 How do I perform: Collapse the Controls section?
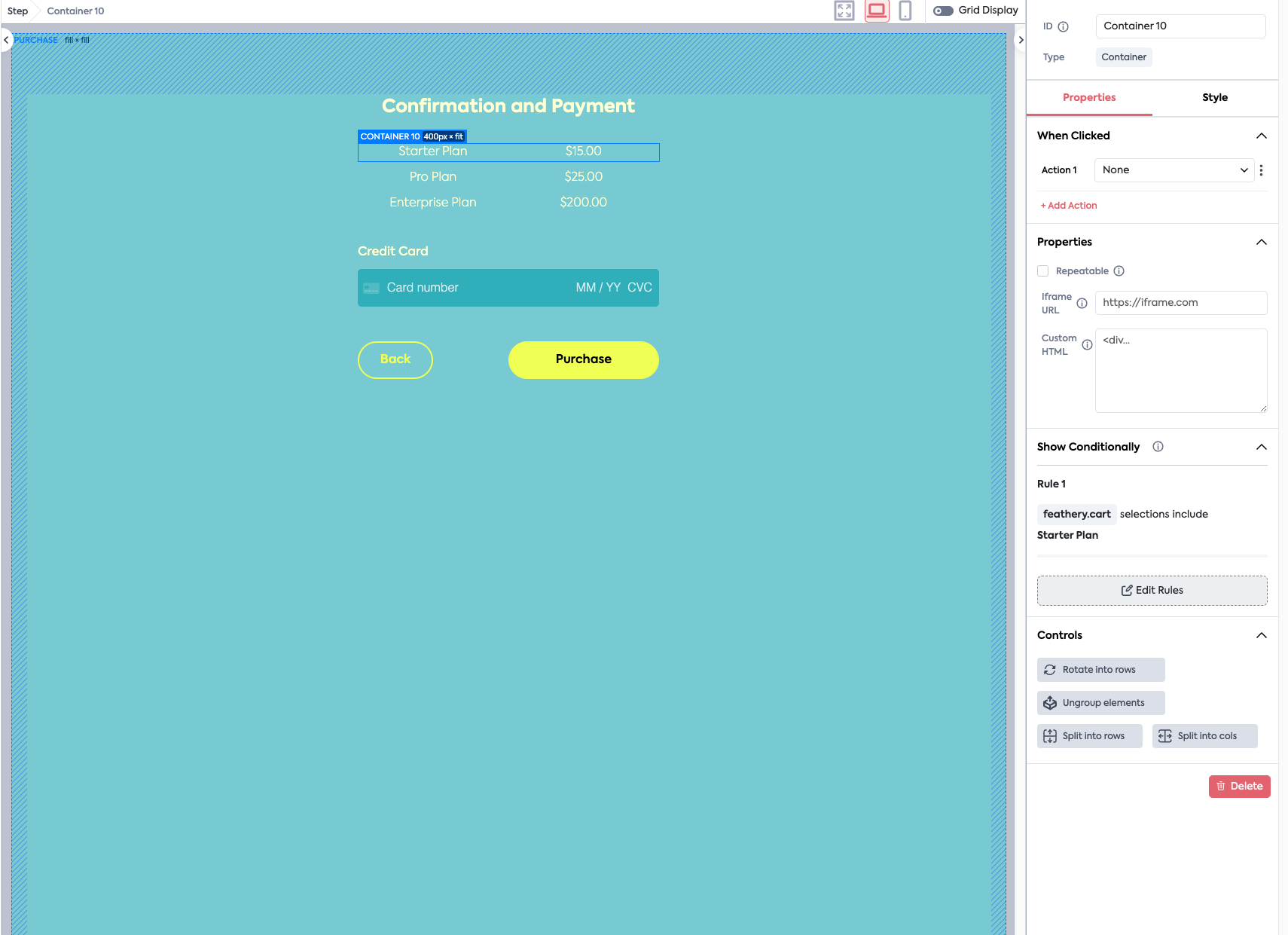(1261, 635)
